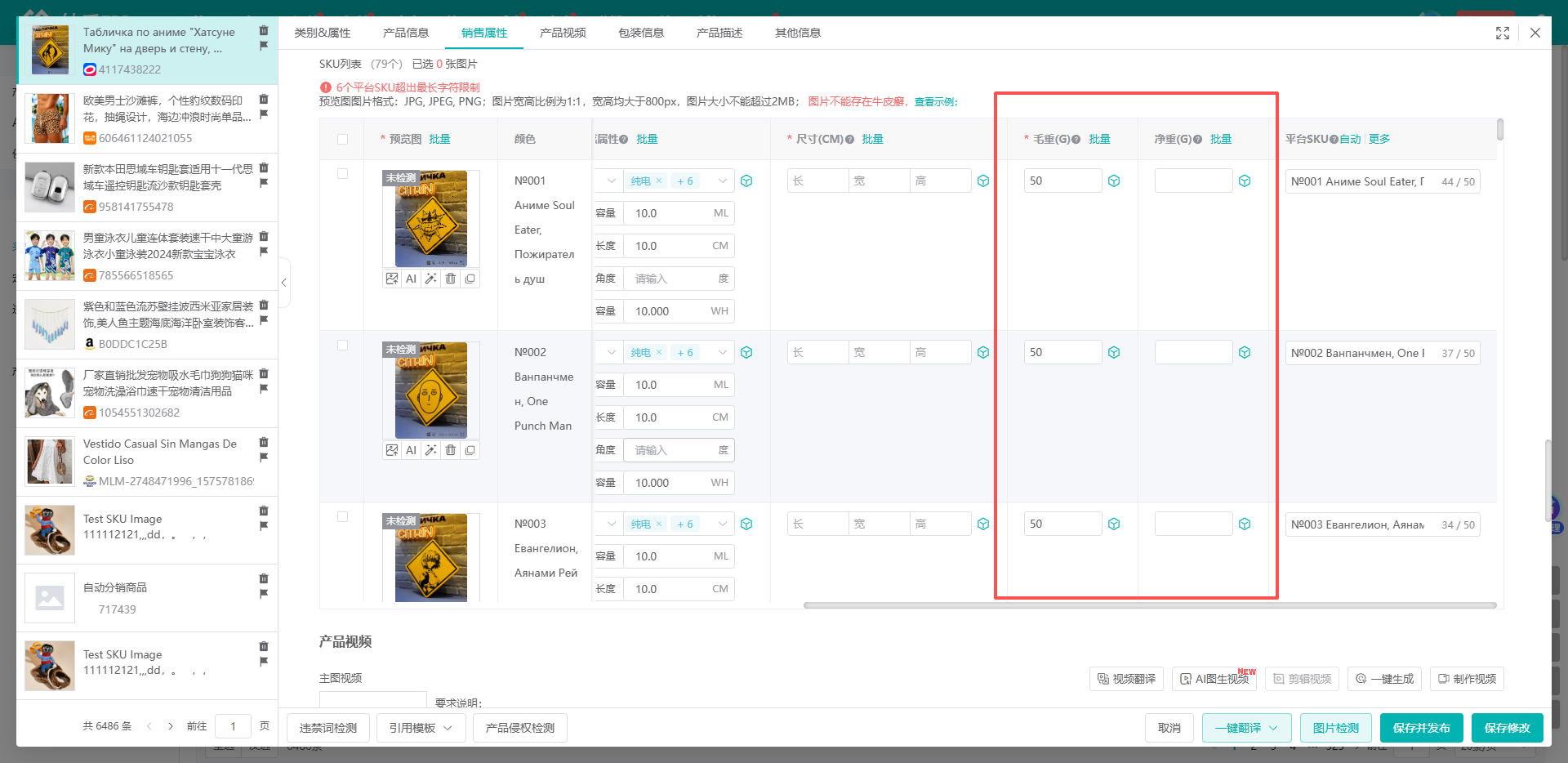Switch to the 产品描述 tab

pyautogui.click(x=719, y=33)
